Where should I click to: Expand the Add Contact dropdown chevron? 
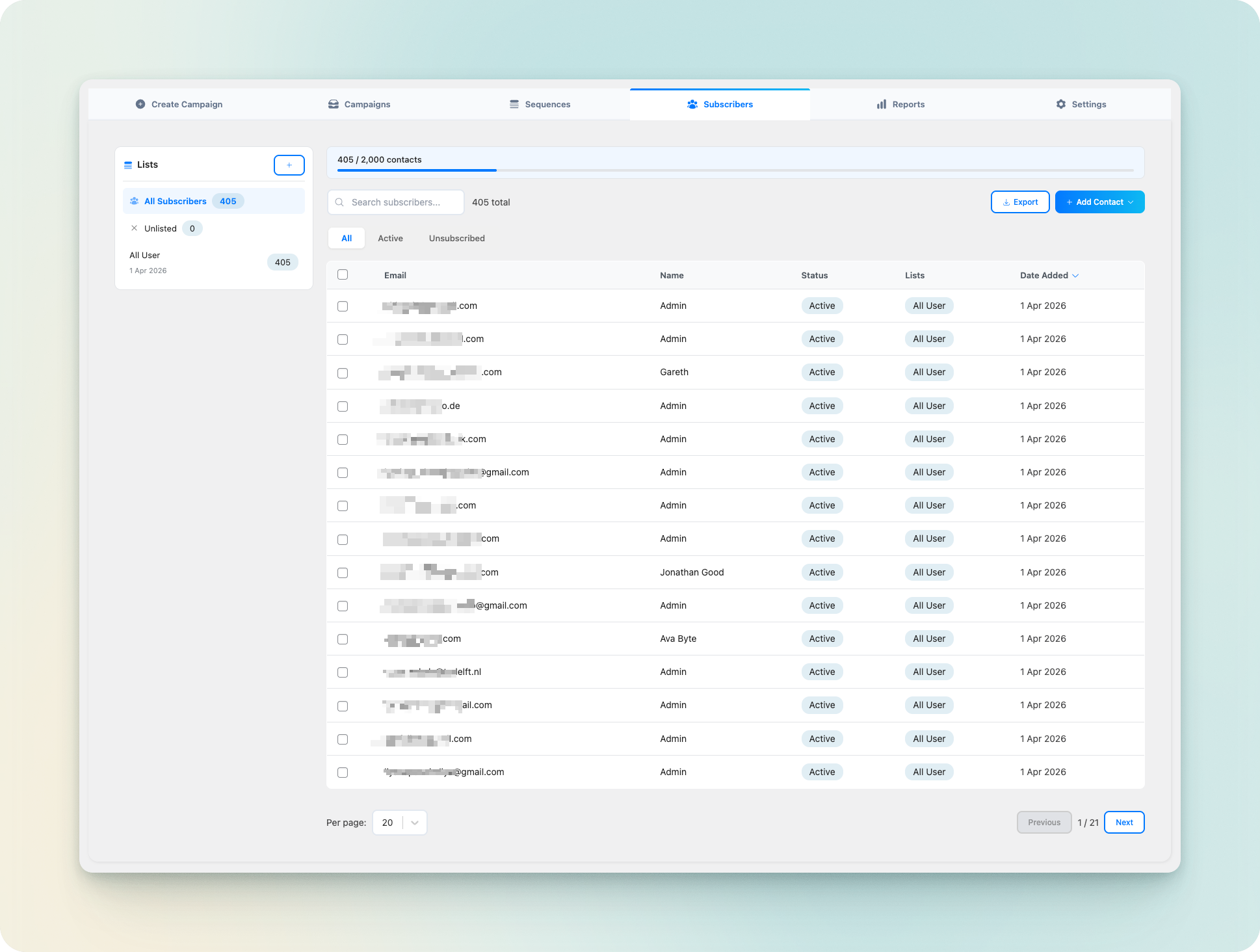(1132, 202)
